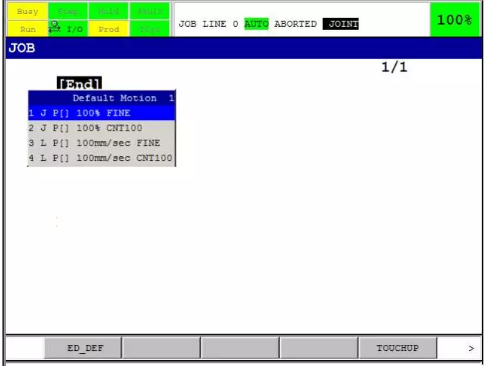The height and width of the screenshot is (368, 490).
Task: Click the Fault status indicator
Action: pyautogui.click(x=150, y=11)
